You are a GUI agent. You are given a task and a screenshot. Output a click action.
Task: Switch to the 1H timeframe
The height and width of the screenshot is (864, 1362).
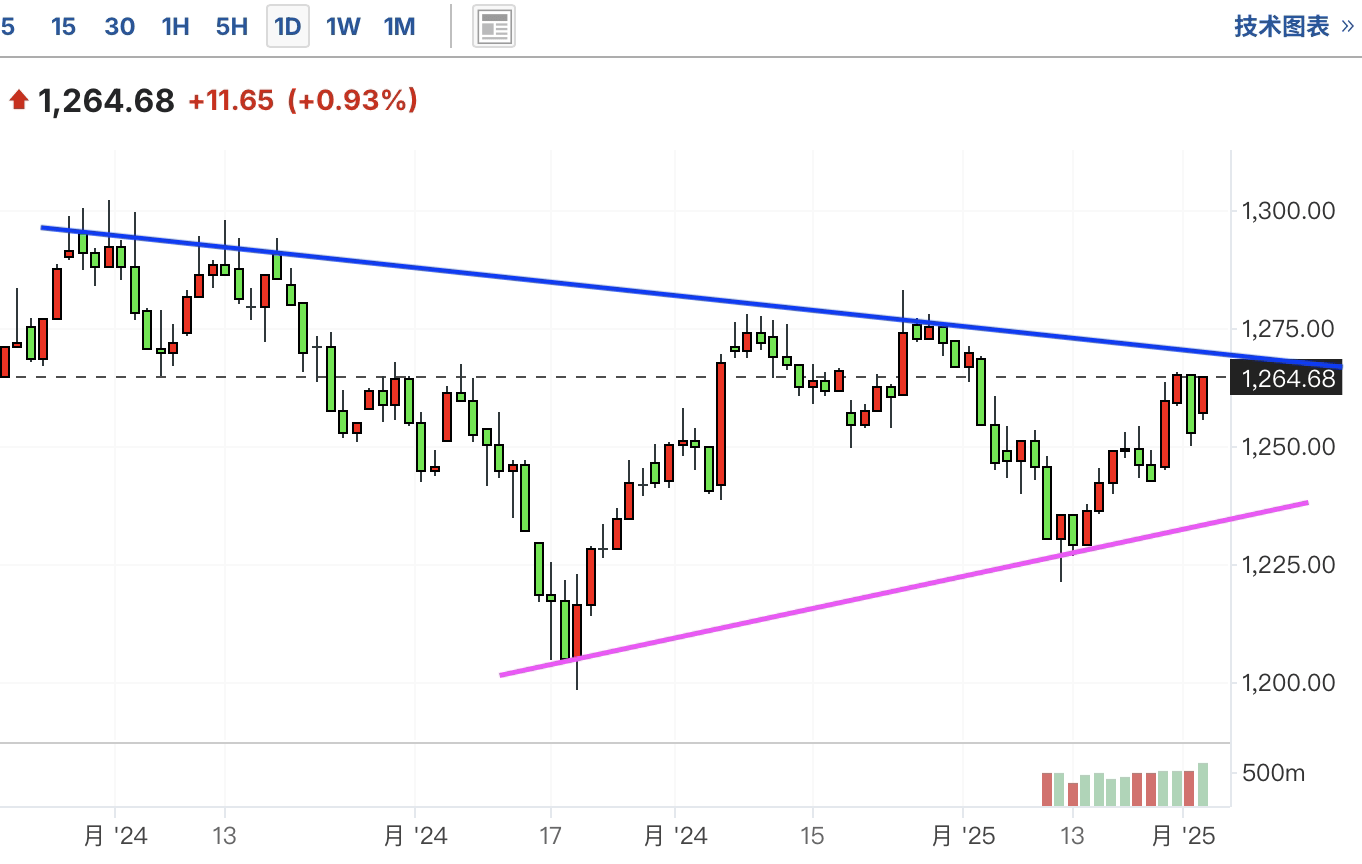point(176,26)
